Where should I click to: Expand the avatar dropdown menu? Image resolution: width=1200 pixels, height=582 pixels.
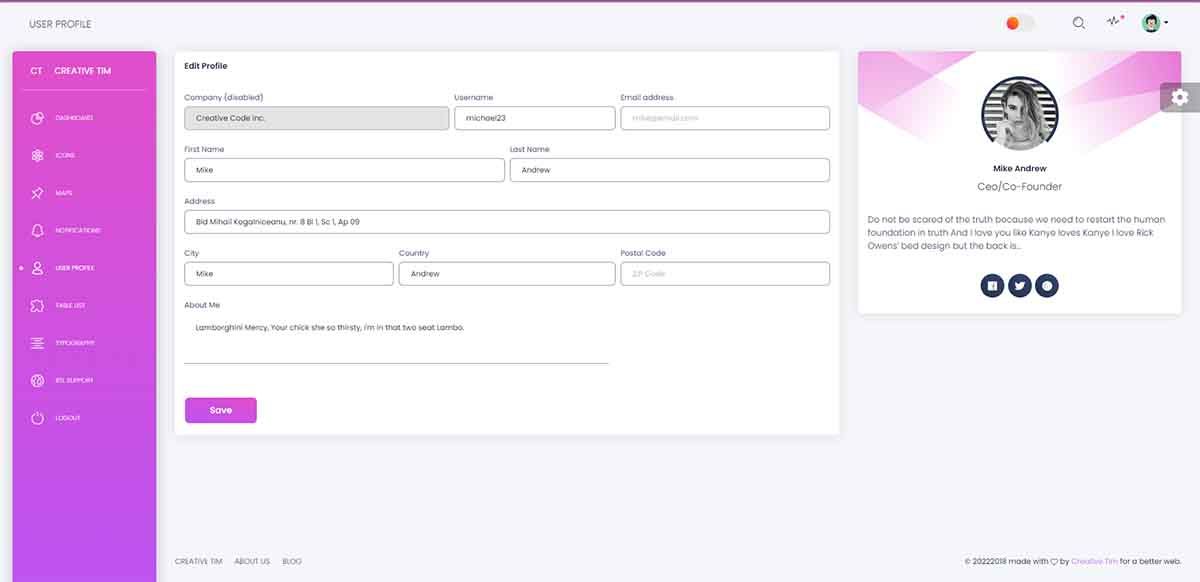(x=1152, y=21)
